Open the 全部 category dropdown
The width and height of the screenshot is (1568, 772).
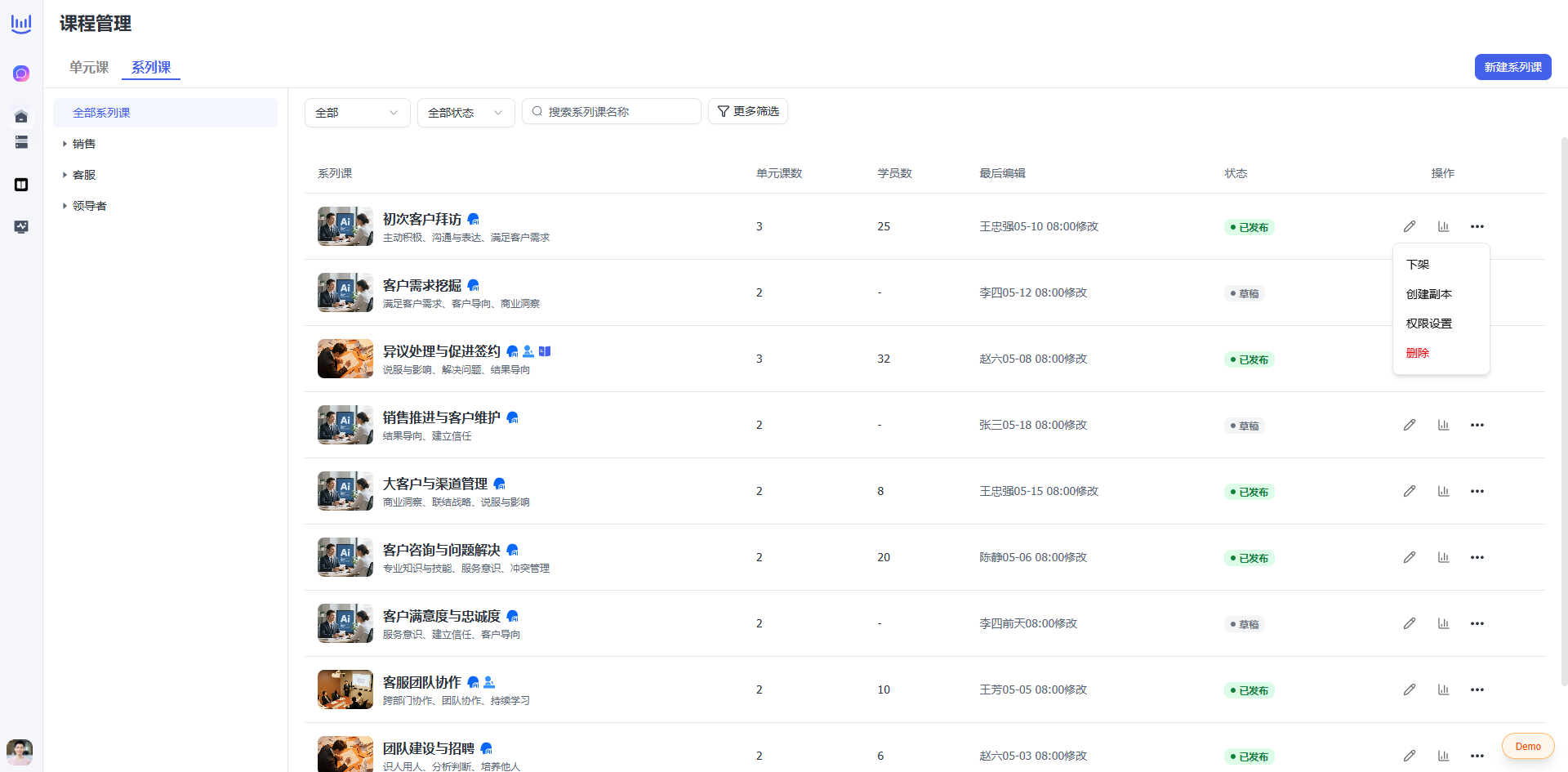[357, 113]
